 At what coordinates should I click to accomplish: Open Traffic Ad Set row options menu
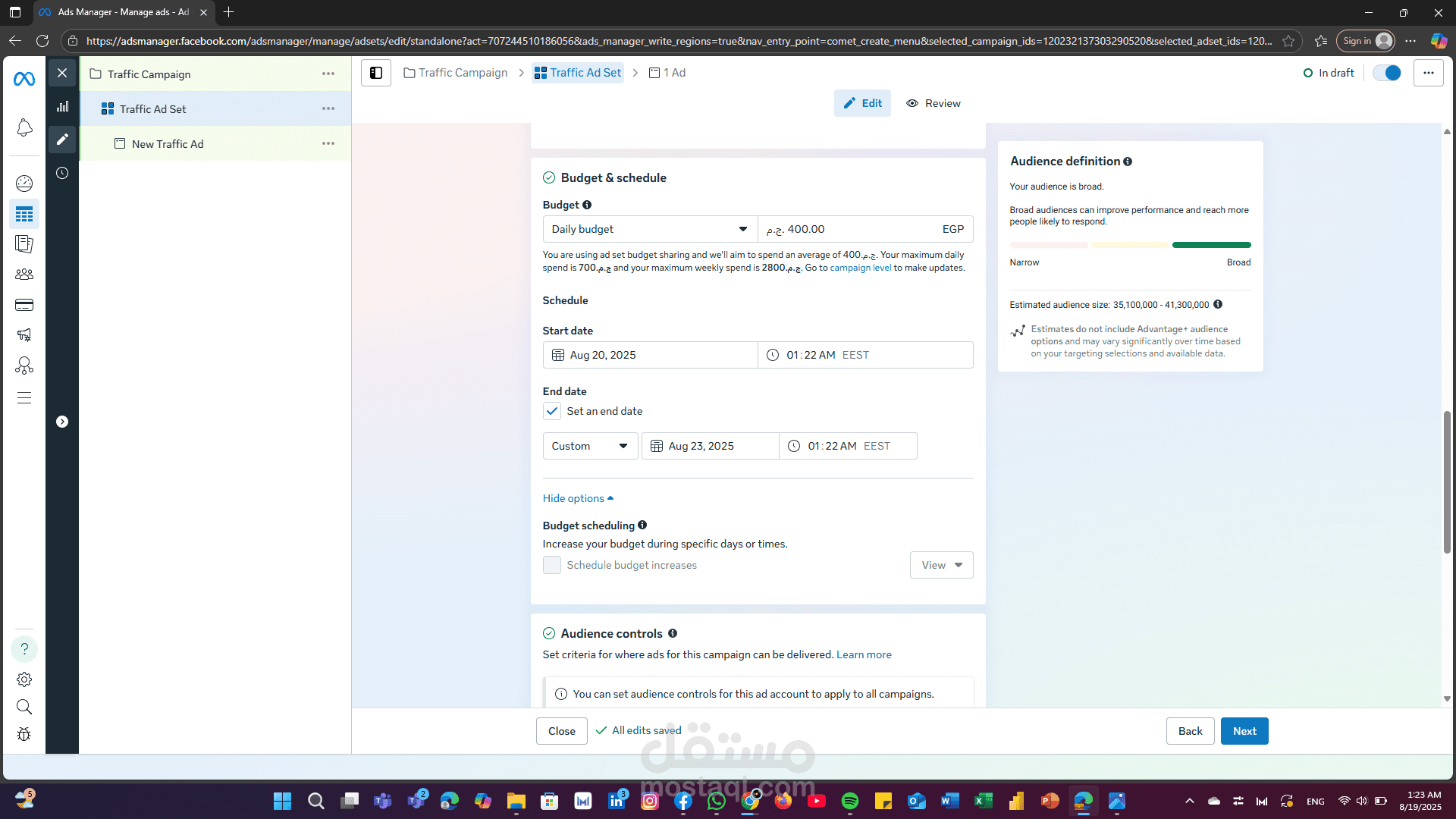328,109
